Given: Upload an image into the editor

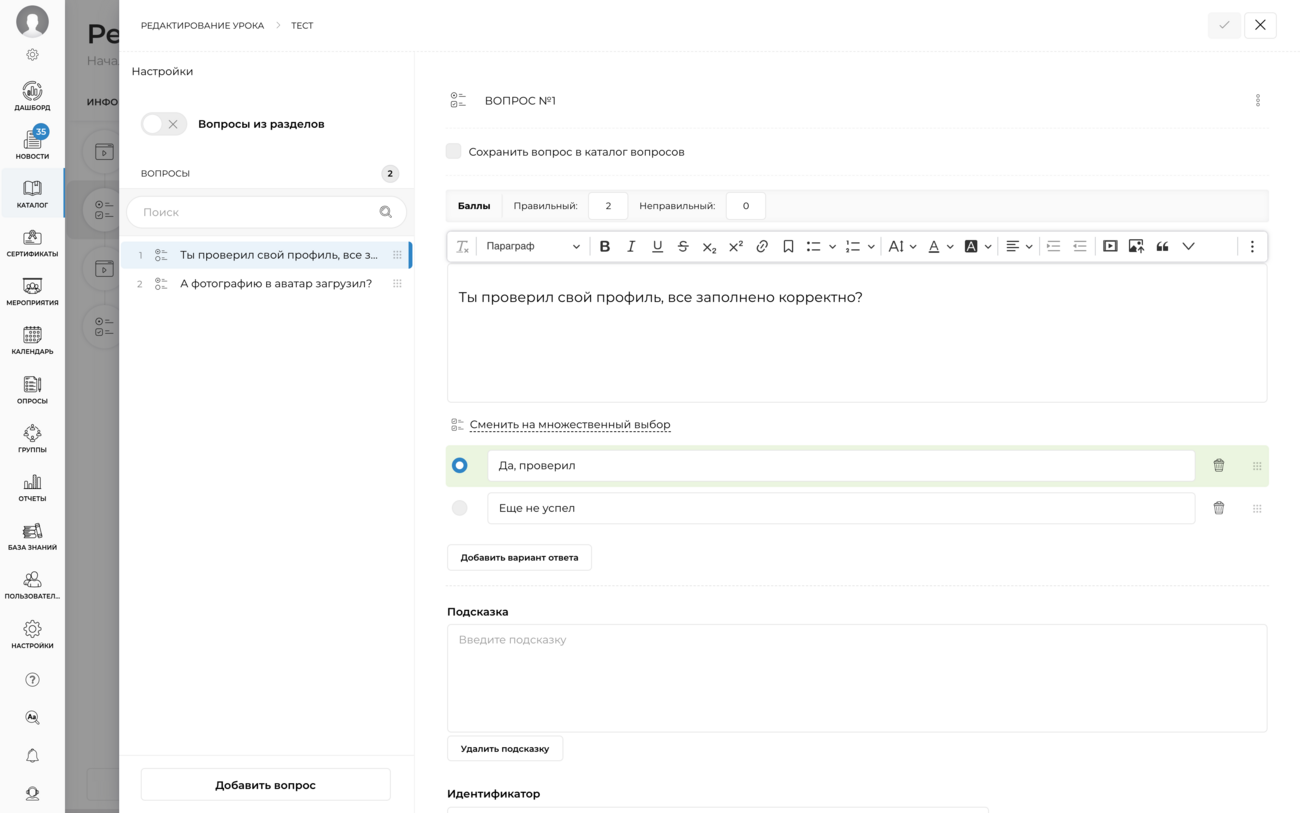Looking at the screenshot, I should click(x=1136, y=246).
